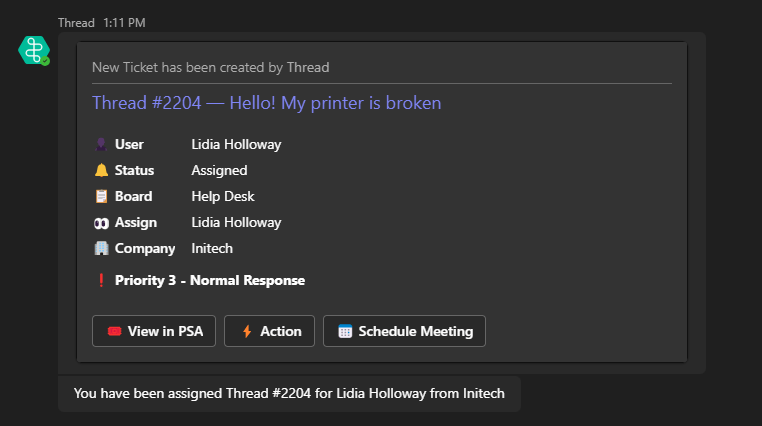This screenshot has height=426, width=762.
Task: Select the 1:11 PM message timestamp
Action: pyautogui.click(x=124, y=23)
